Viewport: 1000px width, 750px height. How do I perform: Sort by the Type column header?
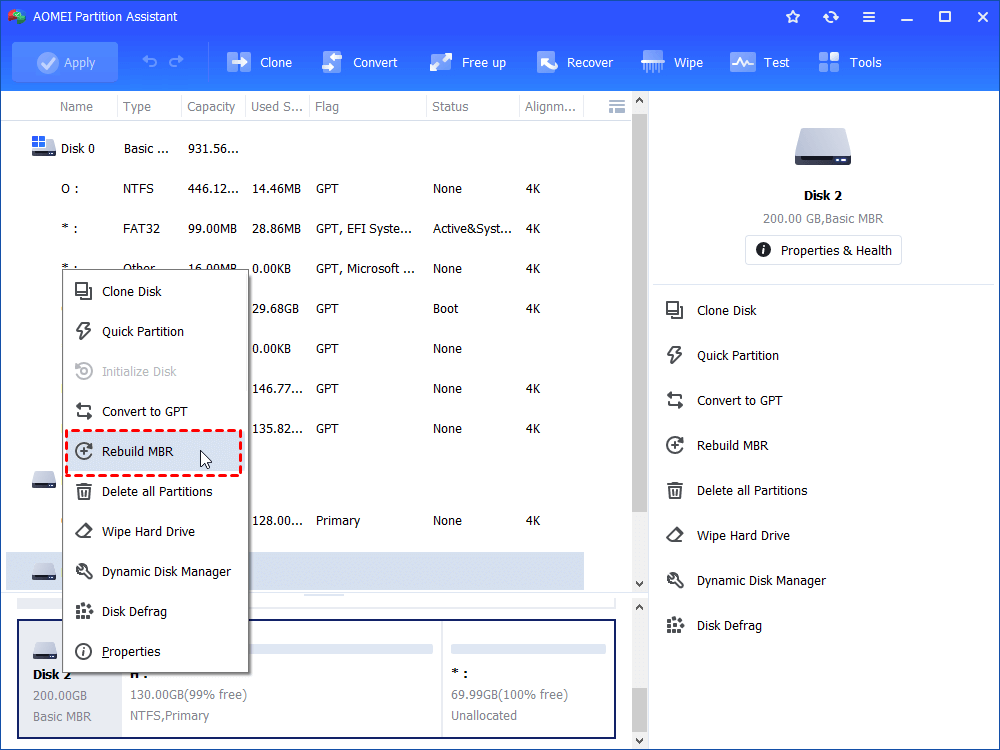pos(137,107)
